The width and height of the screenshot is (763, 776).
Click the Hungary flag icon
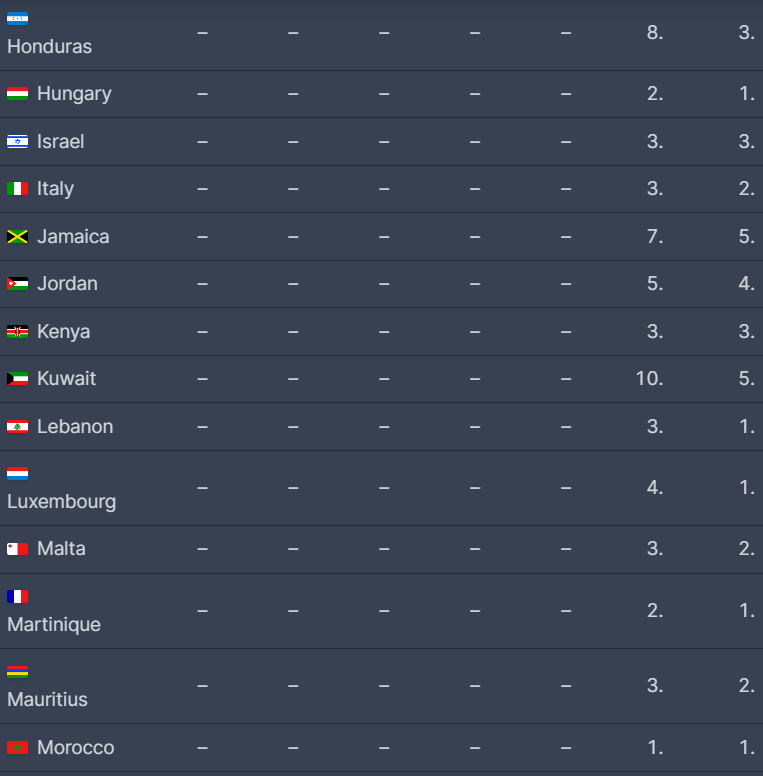click(17, 94)
